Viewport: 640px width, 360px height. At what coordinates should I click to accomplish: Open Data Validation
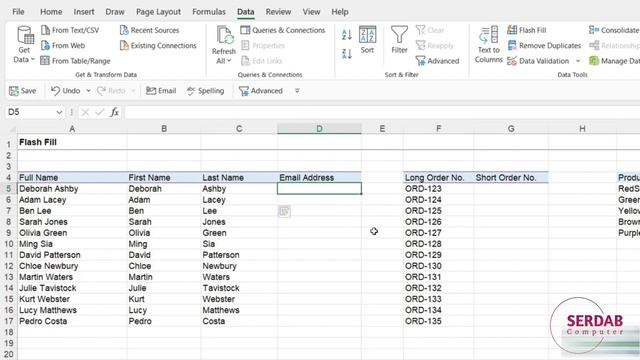pos(538,61)
